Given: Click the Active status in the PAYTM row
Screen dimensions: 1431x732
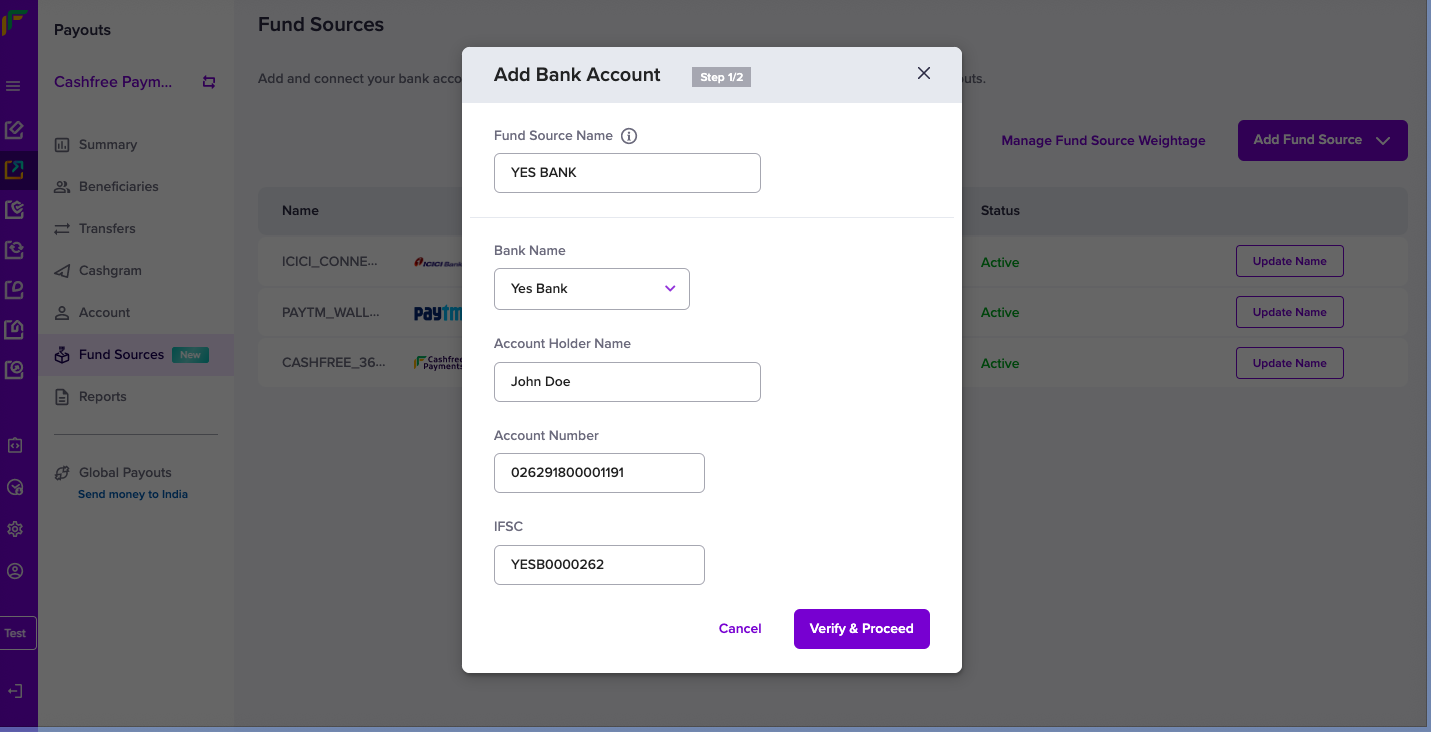Looking at the screenshot, I should (1000, 313).
